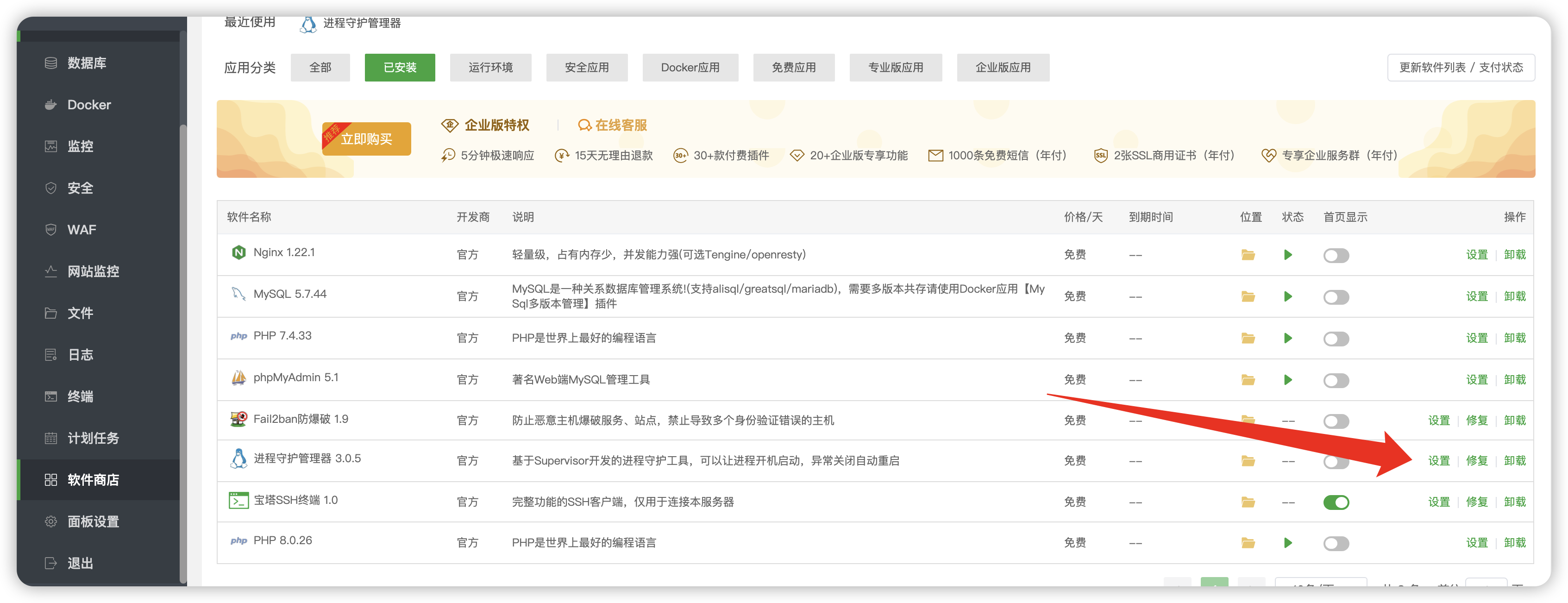The image size is (1568, 603).
Task: Click the 网站监控 chart sidebar icon
Action: coord(51,271)
